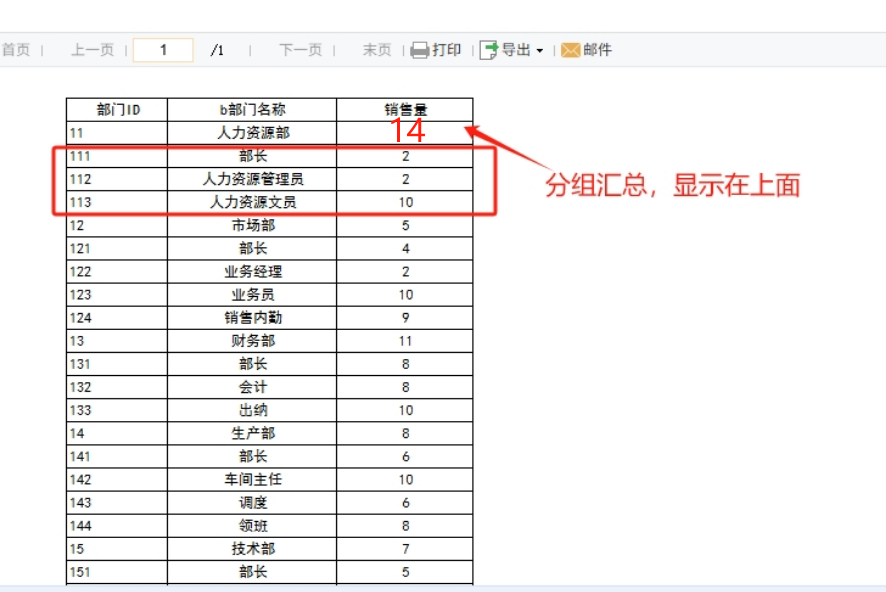Select the 车间主任 cell

tap(252, 480)
